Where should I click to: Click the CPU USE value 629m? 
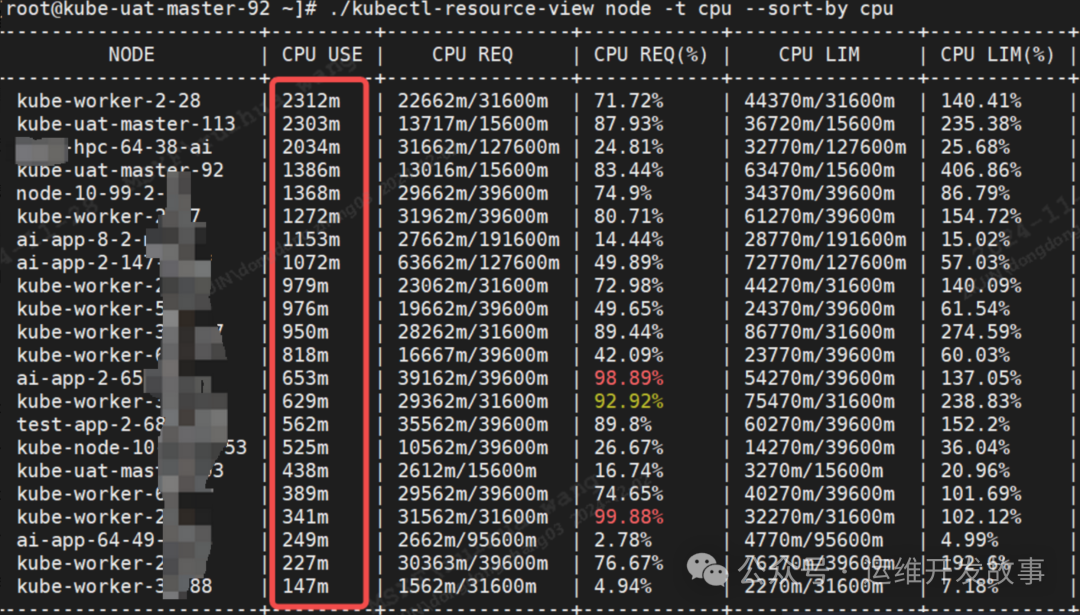coord(305,402)
